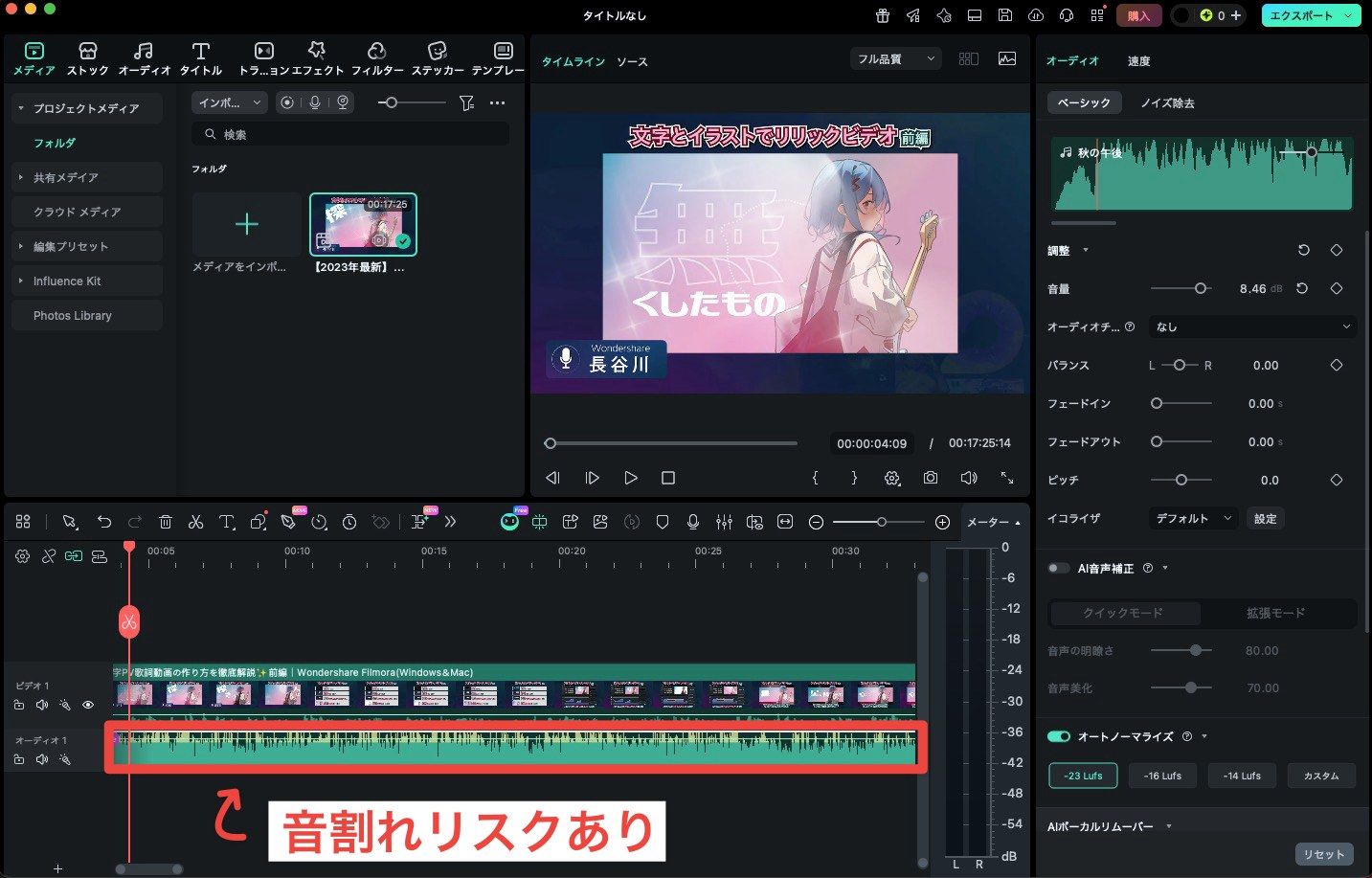Set mark-out point with right brace
The image size is (1372, 878).
(854, 478)
